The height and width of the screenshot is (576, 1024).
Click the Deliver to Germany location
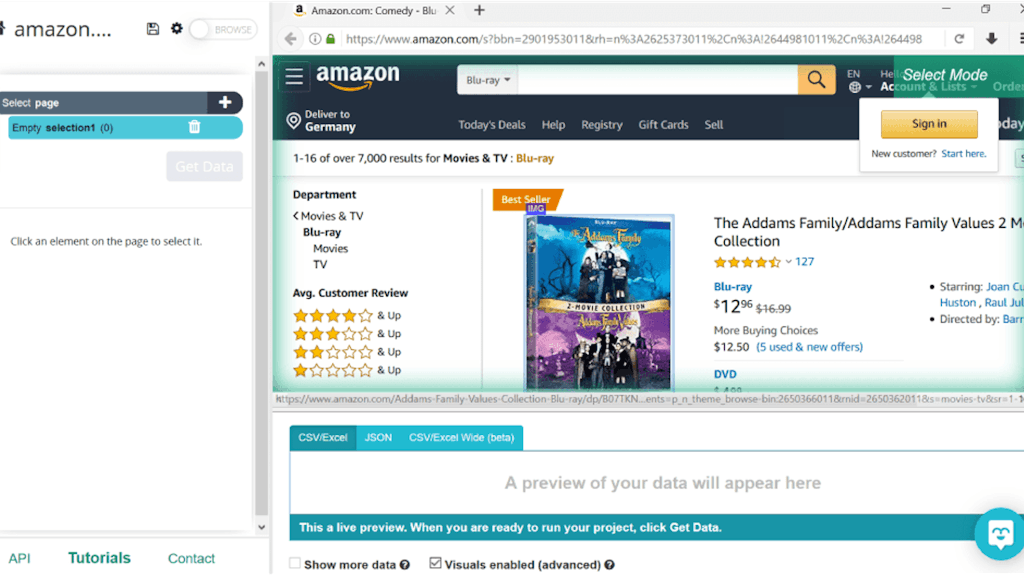(321, 121)
